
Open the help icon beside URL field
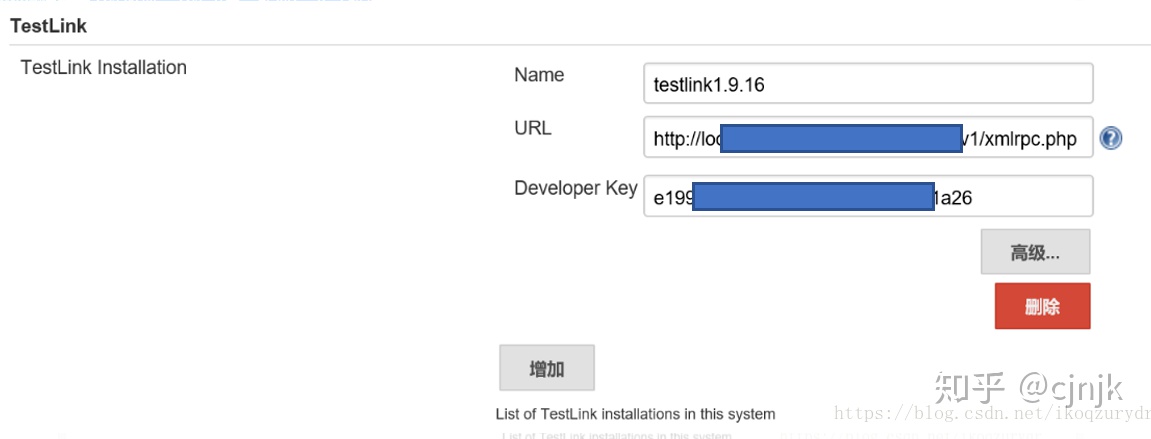1111,138
